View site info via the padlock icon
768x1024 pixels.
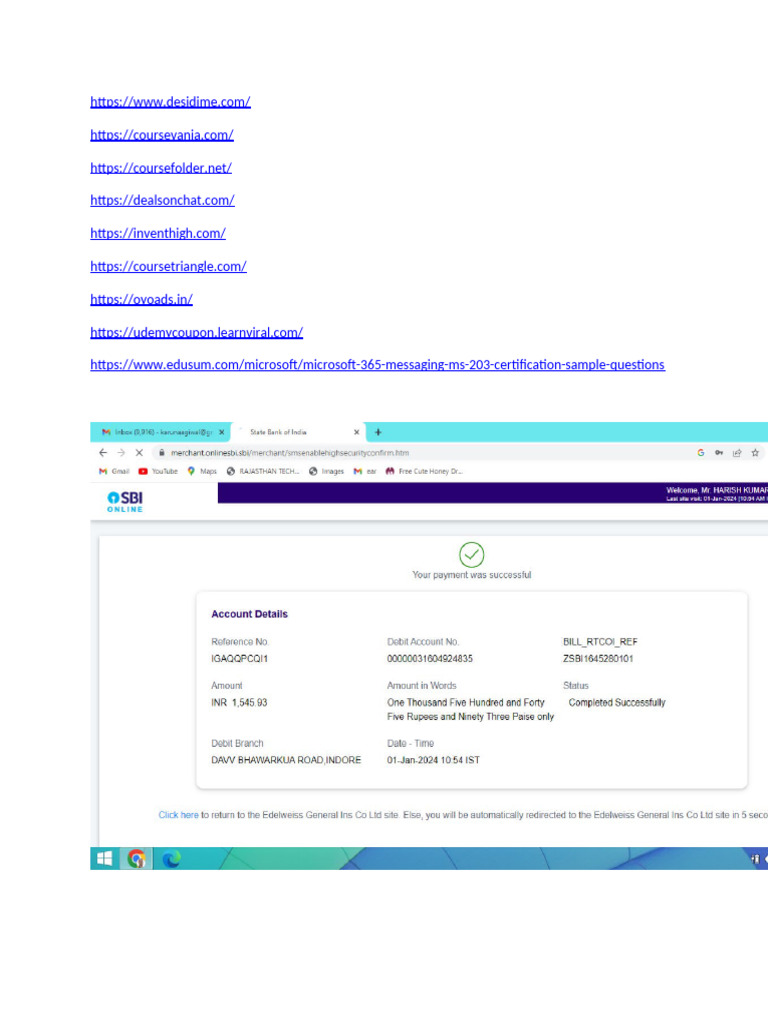[x=161, y=453]
